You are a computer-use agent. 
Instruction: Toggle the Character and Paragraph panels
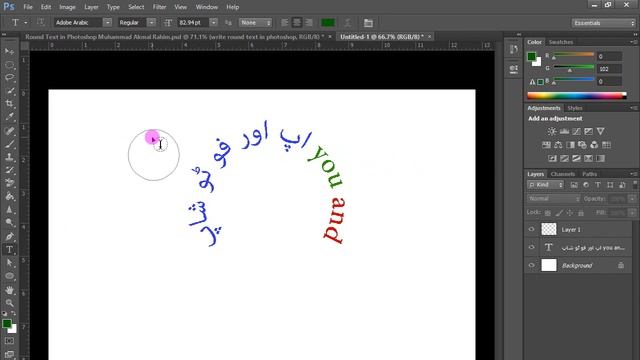[368, 23]
